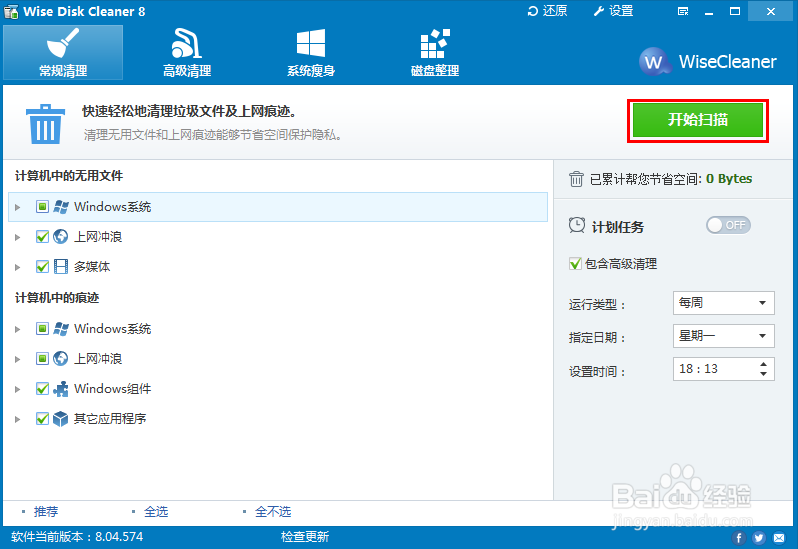Click the 全选 link
The width and height of the screenshot is (798, 549).
click(156, 511)
